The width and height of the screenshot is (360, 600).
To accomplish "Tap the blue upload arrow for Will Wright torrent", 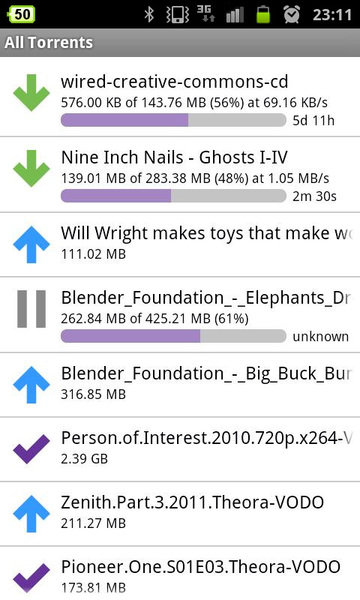I will (x=31, y=245).
